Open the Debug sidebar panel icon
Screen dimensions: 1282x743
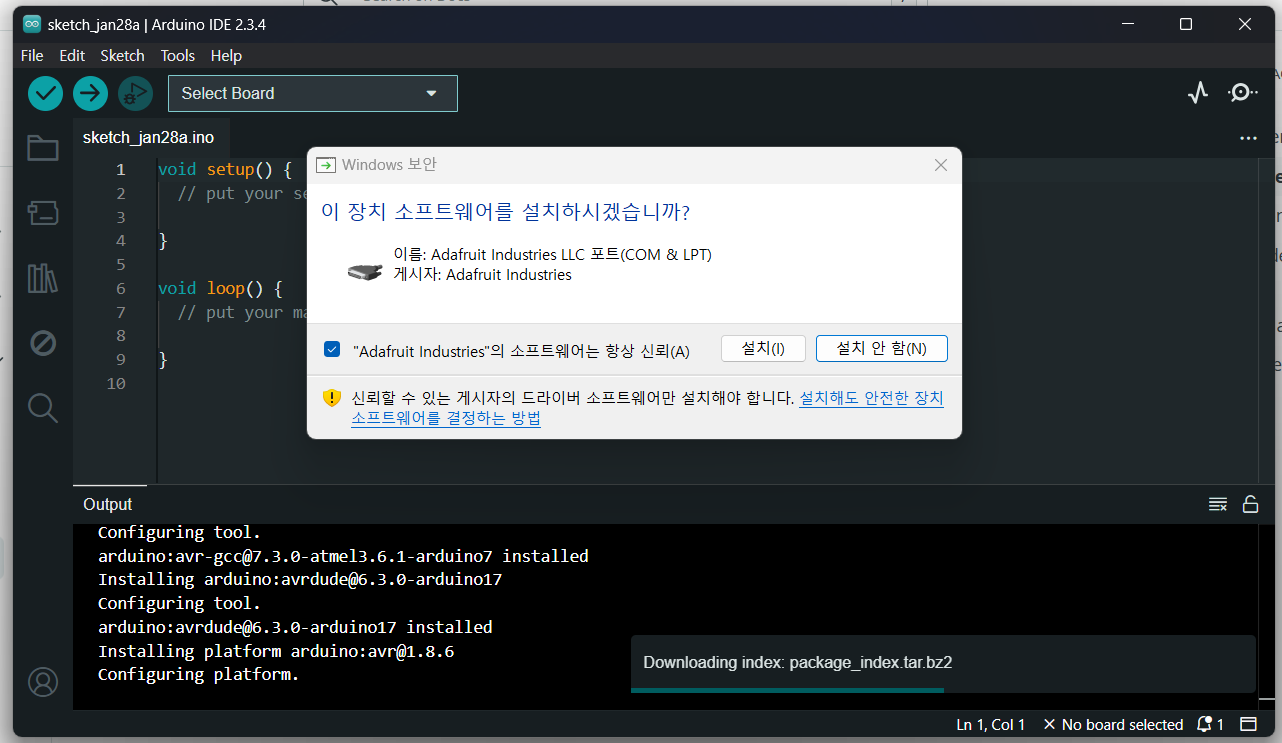point(42,343)
